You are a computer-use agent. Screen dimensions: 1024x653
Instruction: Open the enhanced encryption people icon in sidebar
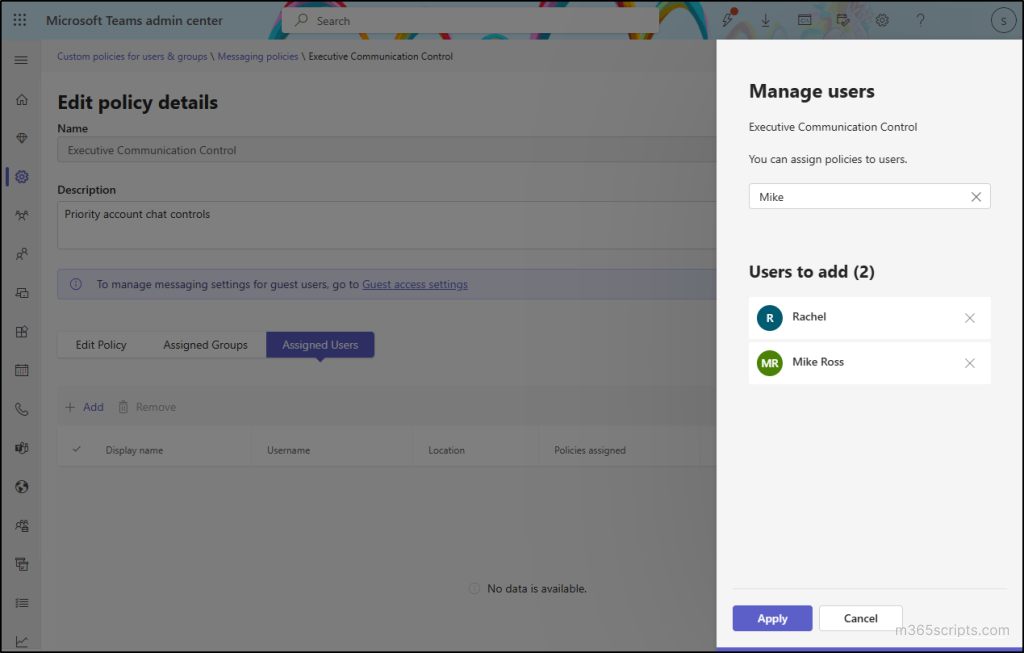(x=22, y=526)
